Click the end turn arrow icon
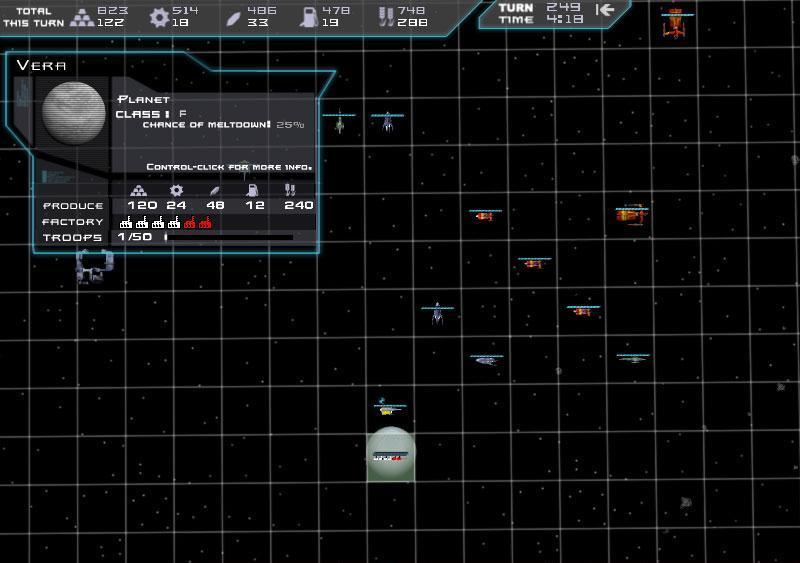Viewport: 800px width, 563px height. click(604, 10)
